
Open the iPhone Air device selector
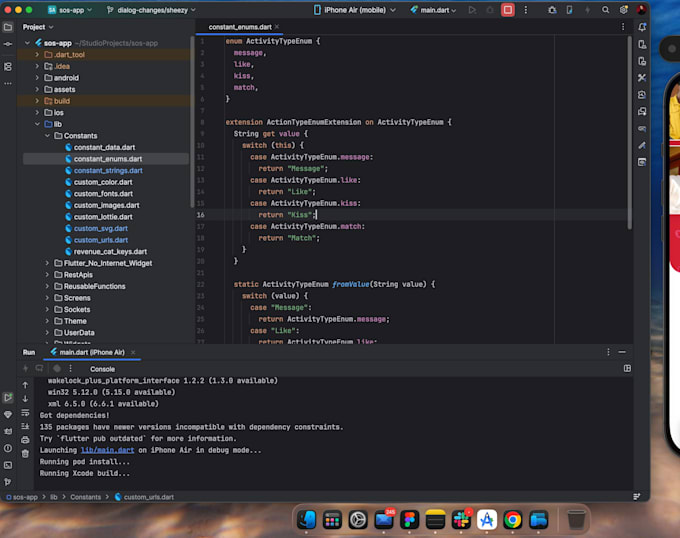[355, 10]
